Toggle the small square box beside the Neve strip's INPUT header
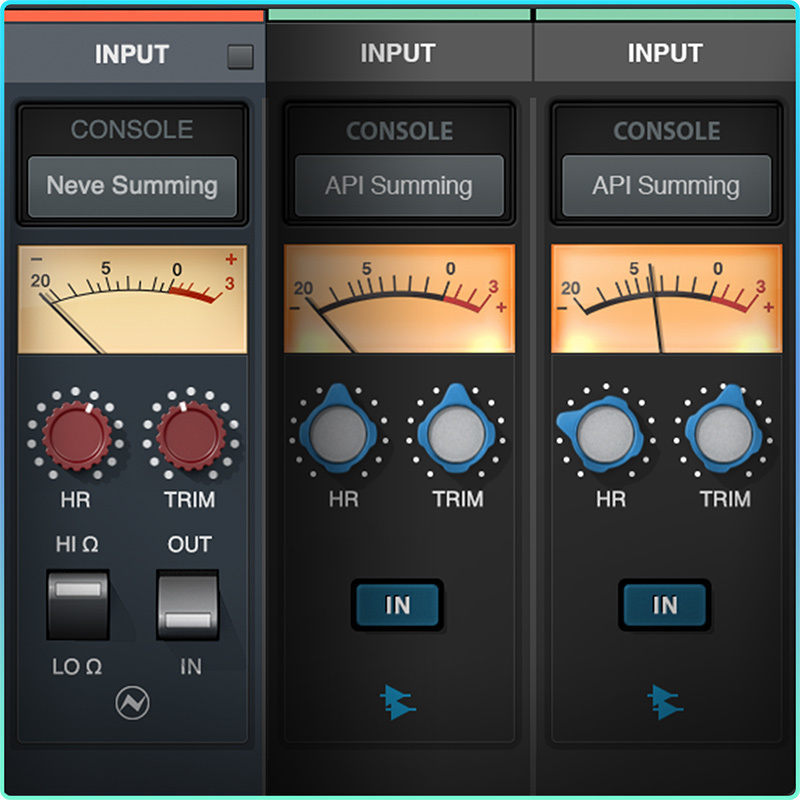This screenshot has height=800, width=800. 240,56
